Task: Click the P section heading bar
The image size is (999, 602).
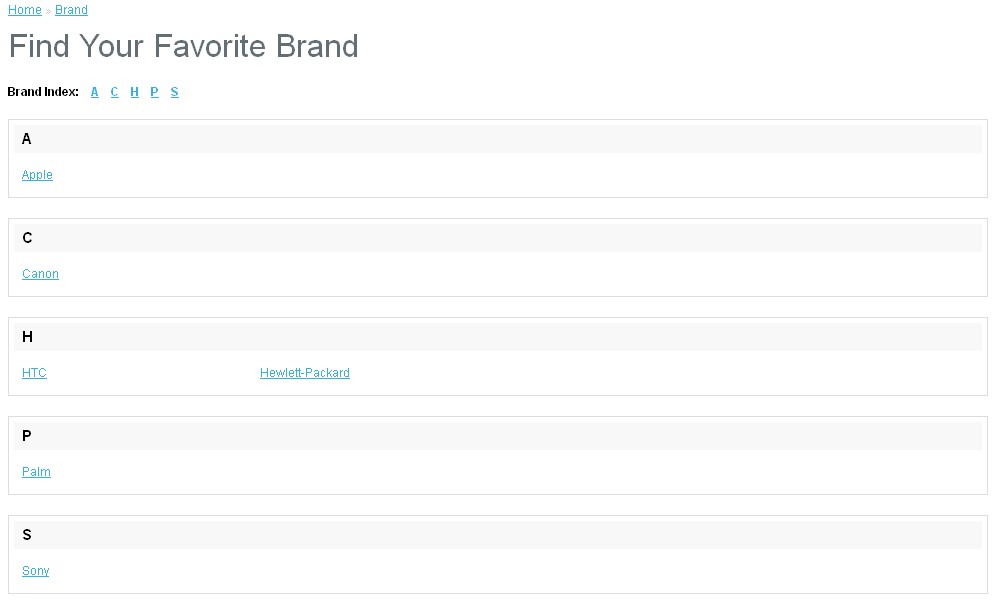Action: [x=497, y=436]
